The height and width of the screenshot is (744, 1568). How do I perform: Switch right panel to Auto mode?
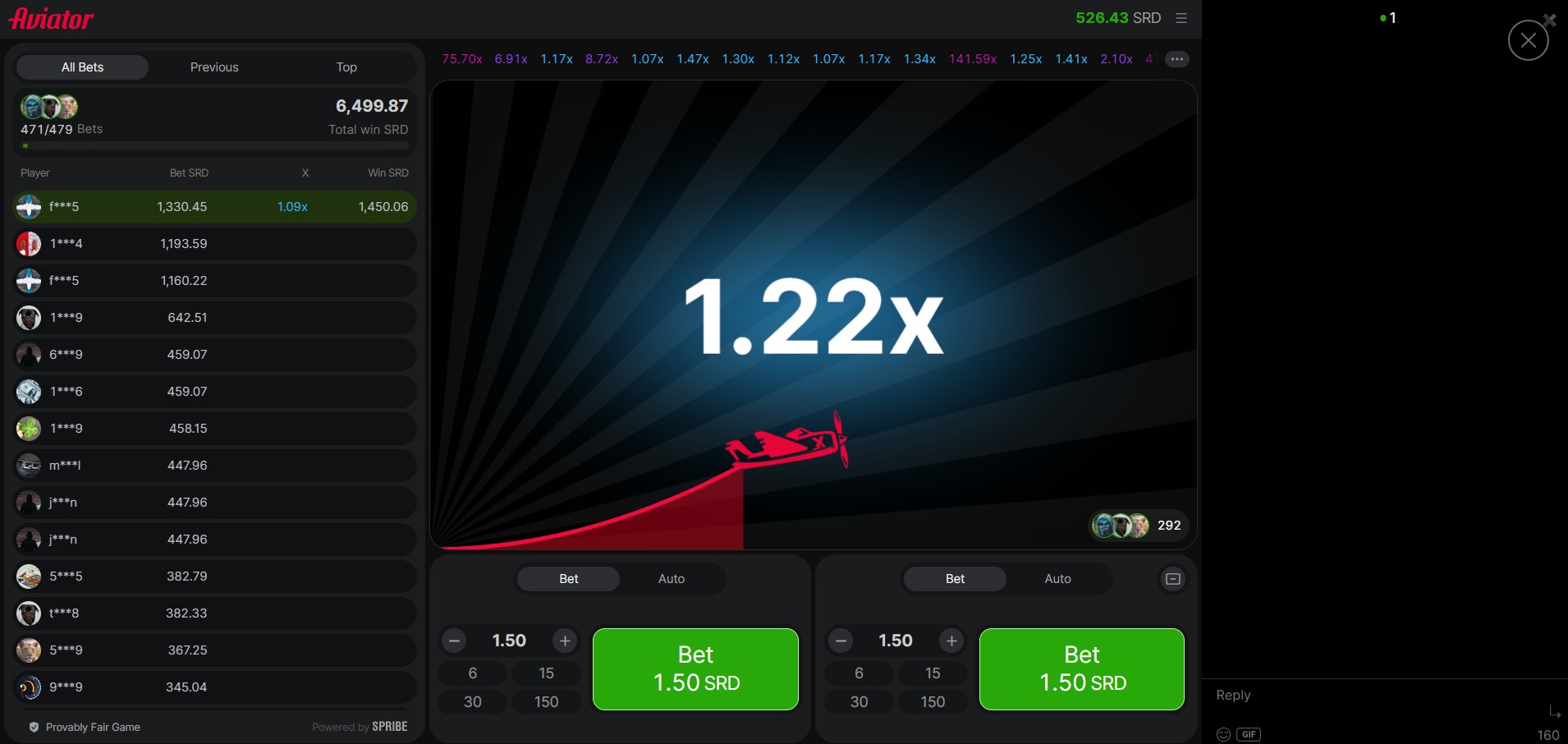(x=1057, y=579)
